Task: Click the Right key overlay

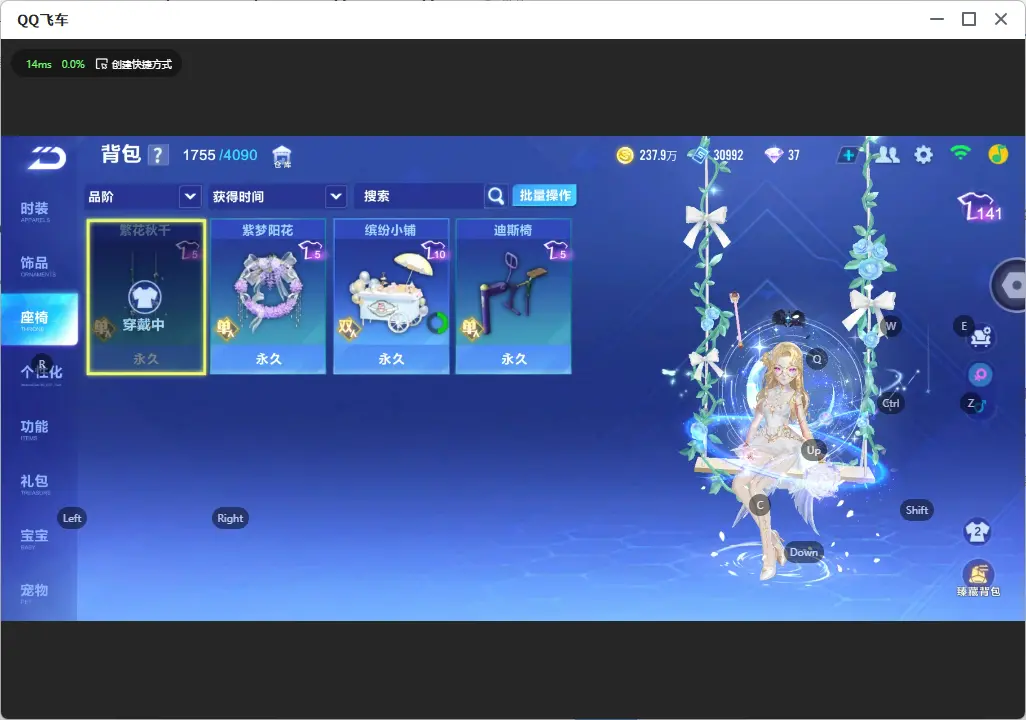Action: [230, 518]
